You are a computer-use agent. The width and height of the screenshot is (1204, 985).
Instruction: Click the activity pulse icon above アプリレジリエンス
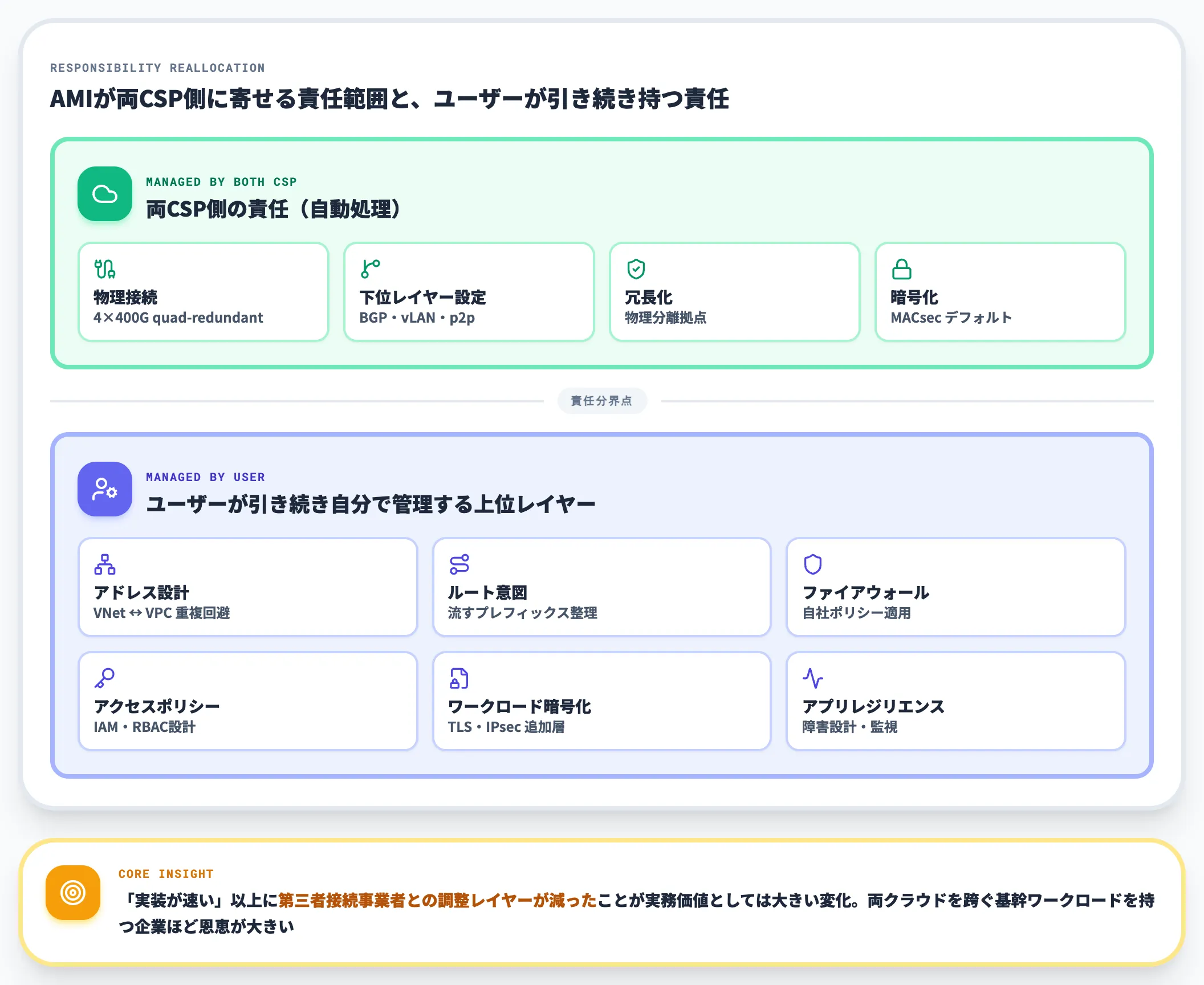[x=813, y=678]
